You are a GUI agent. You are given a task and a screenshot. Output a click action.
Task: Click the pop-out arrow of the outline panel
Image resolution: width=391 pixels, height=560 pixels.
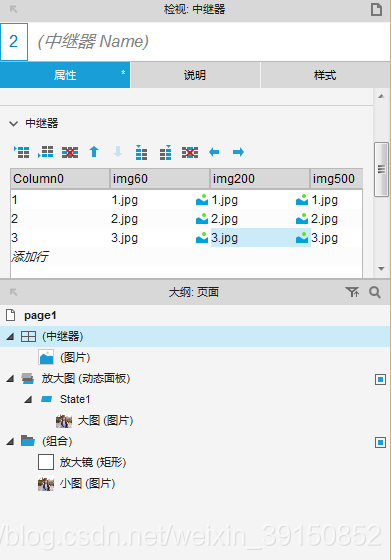click(14, 292)
